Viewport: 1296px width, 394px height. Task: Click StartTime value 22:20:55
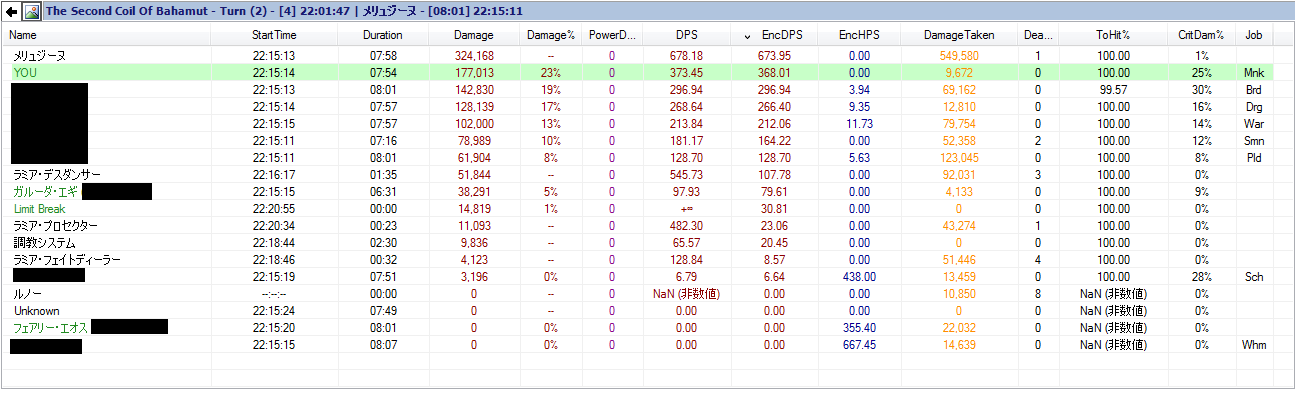275,208
